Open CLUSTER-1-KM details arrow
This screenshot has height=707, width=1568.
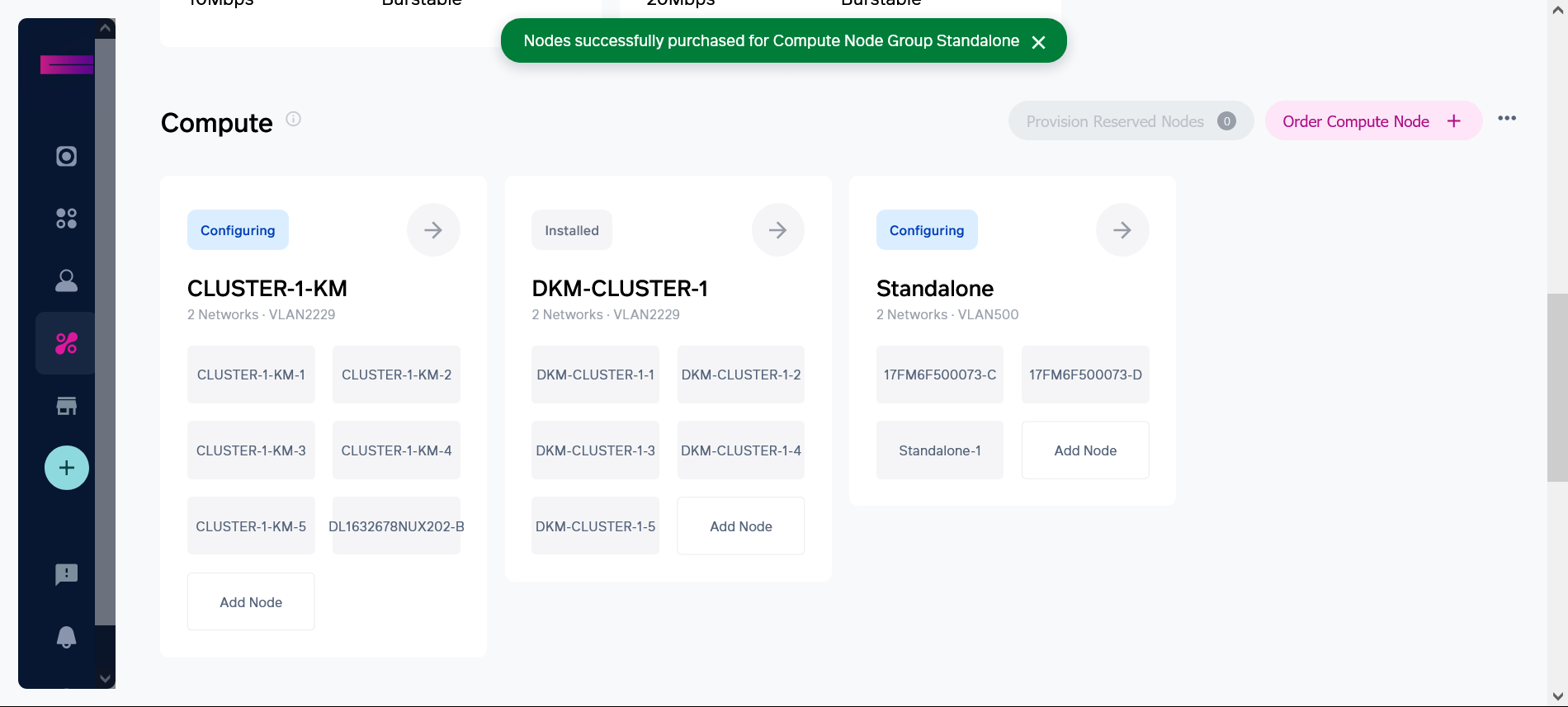(433, 230)
